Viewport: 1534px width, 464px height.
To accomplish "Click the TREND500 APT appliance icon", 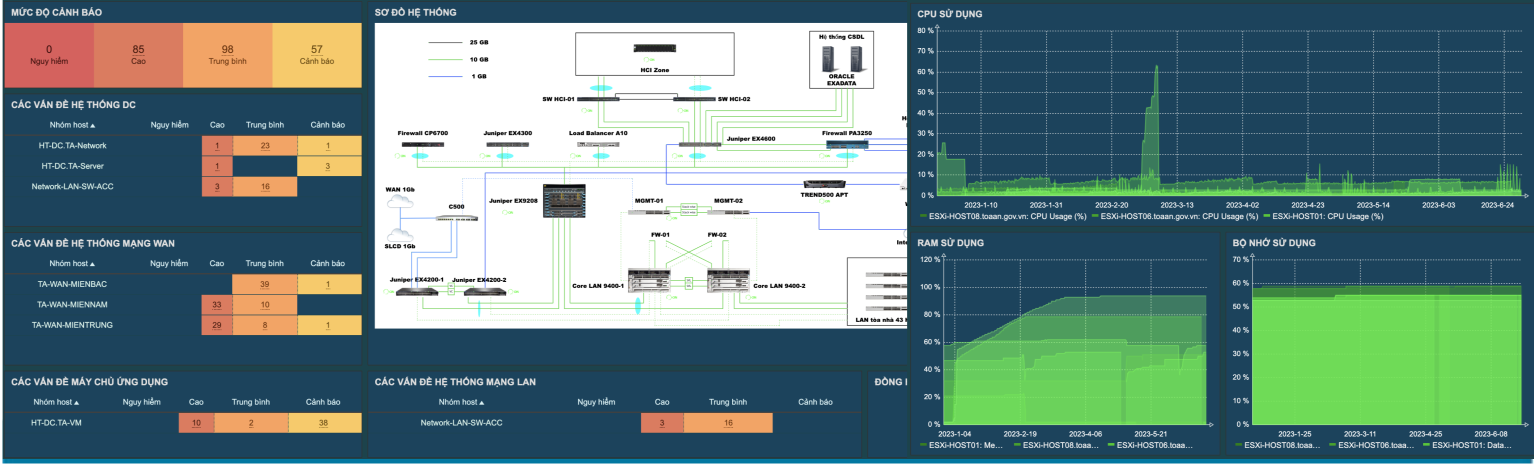I will click(x=826, y=183).
